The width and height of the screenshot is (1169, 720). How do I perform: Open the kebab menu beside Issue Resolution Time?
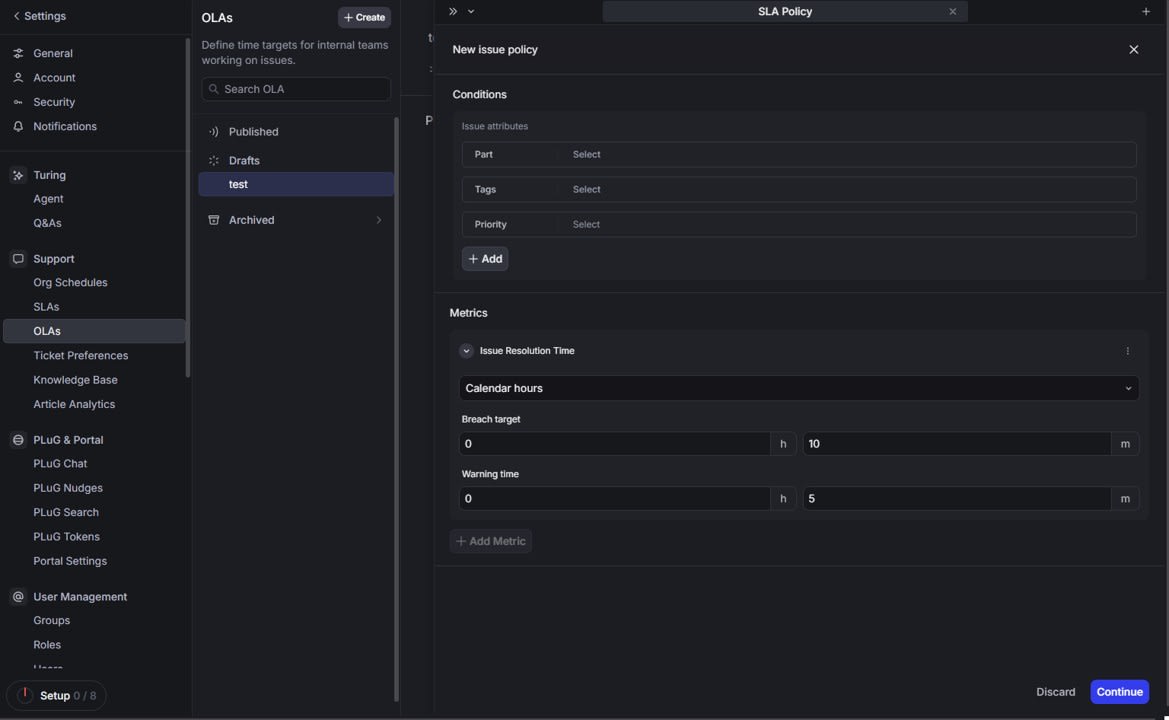[x=1126, y=351]
